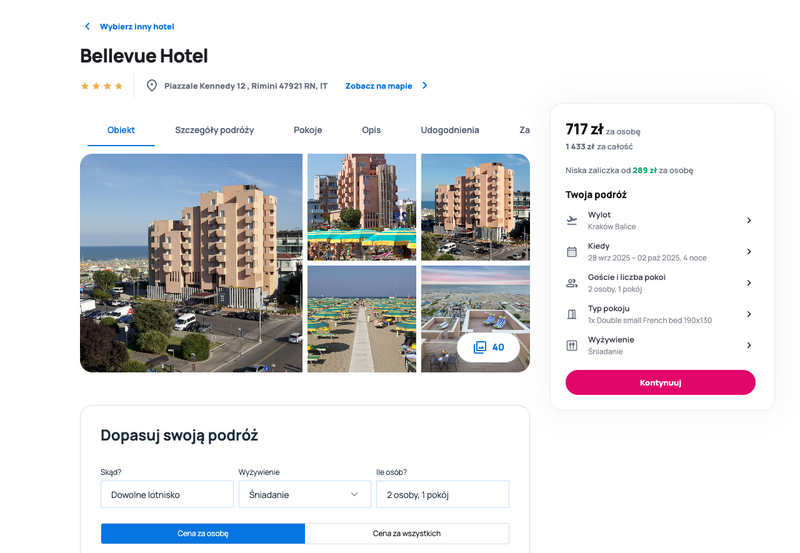Switch to Cena za wszystkich pricing
The image size is (800, 553).
407,534
